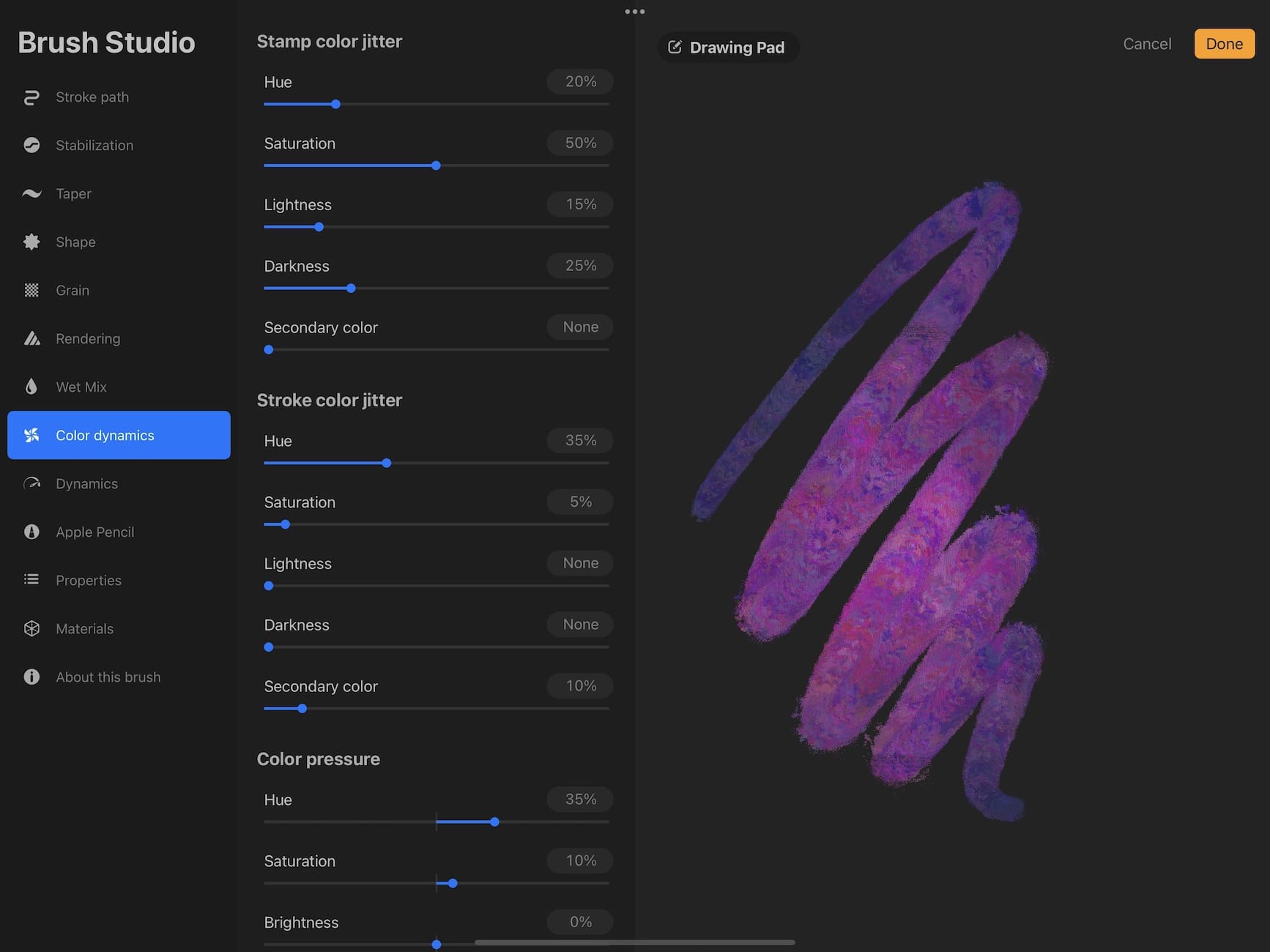1270x952 pixels.
Task: Click the Color pressure Hue slider handle
Action: [x=495, y=822]
